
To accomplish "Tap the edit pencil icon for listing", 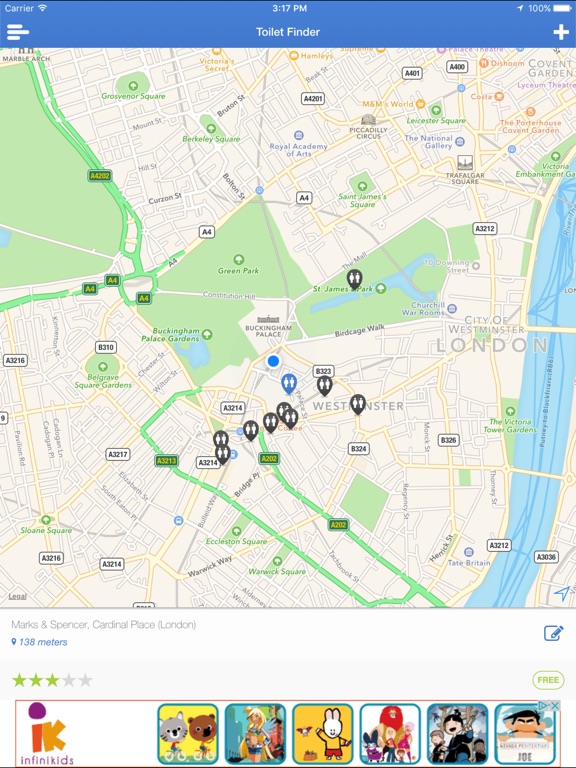I will click(553, 633).
